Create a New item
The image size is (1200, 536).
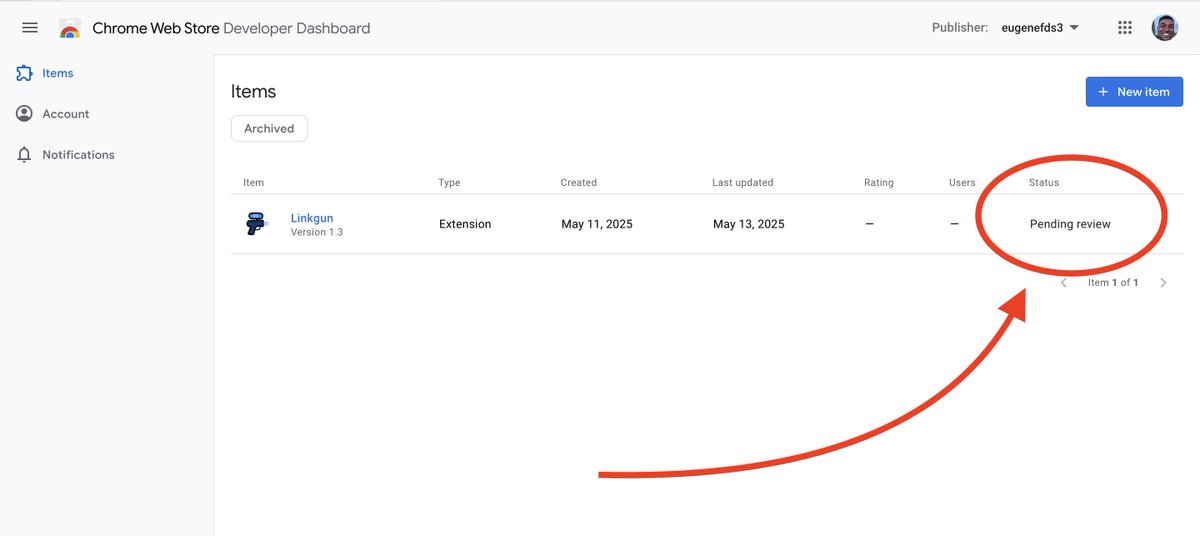coord(1134,92)
